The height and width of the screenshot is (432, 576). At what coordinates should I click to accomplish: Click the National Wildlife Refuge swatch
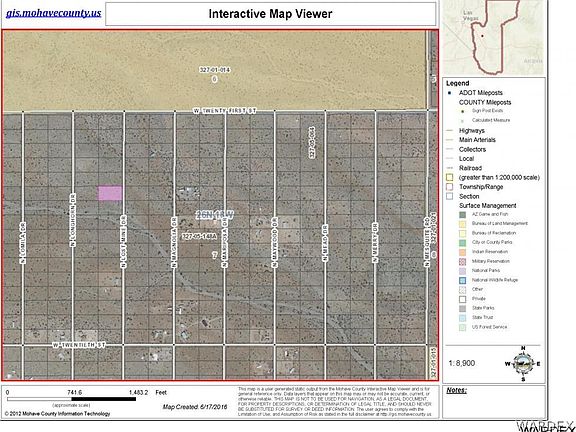point(463,280)
